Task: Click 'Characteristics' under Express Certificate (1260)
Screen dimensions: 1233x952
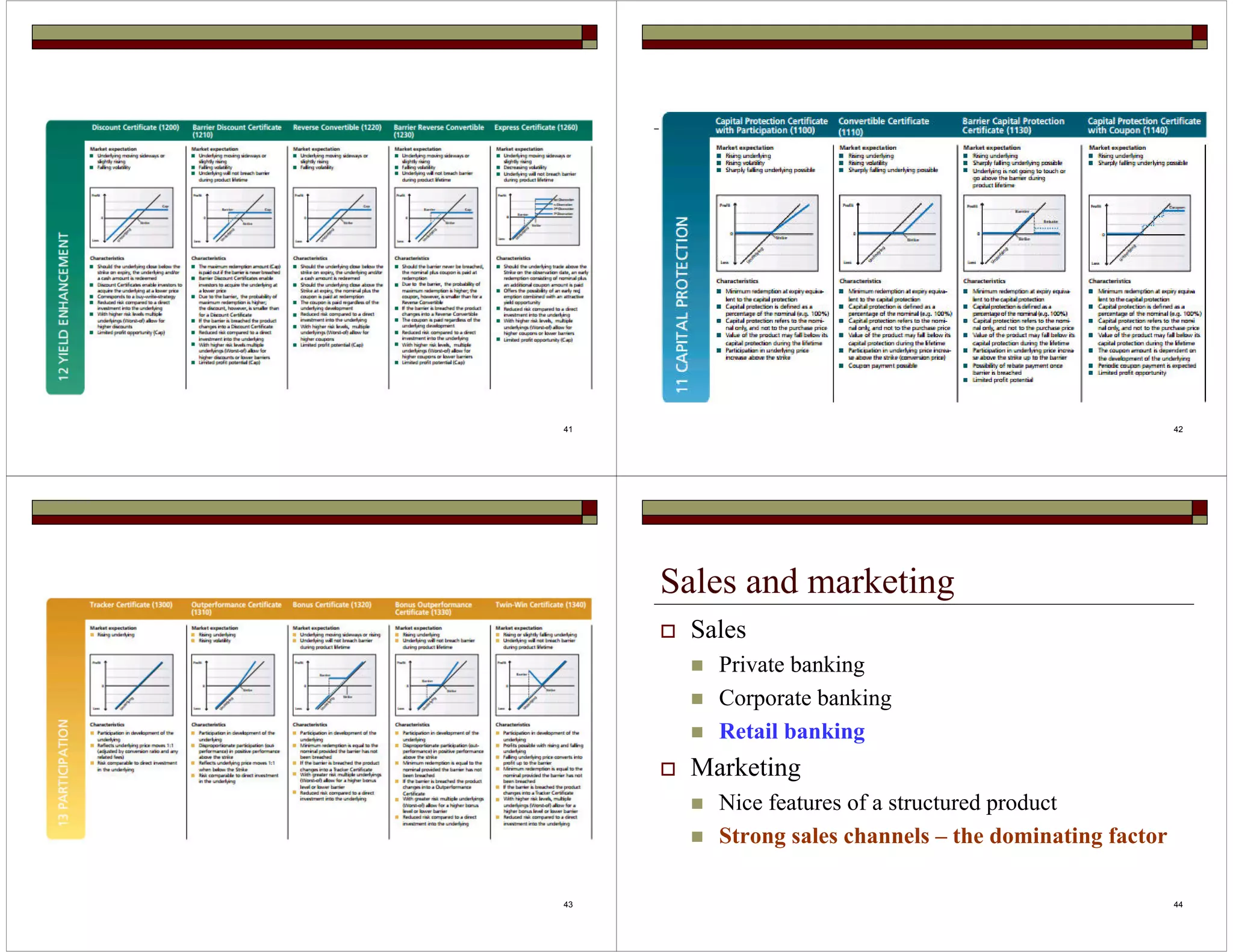Action: [x=513, y=258]
